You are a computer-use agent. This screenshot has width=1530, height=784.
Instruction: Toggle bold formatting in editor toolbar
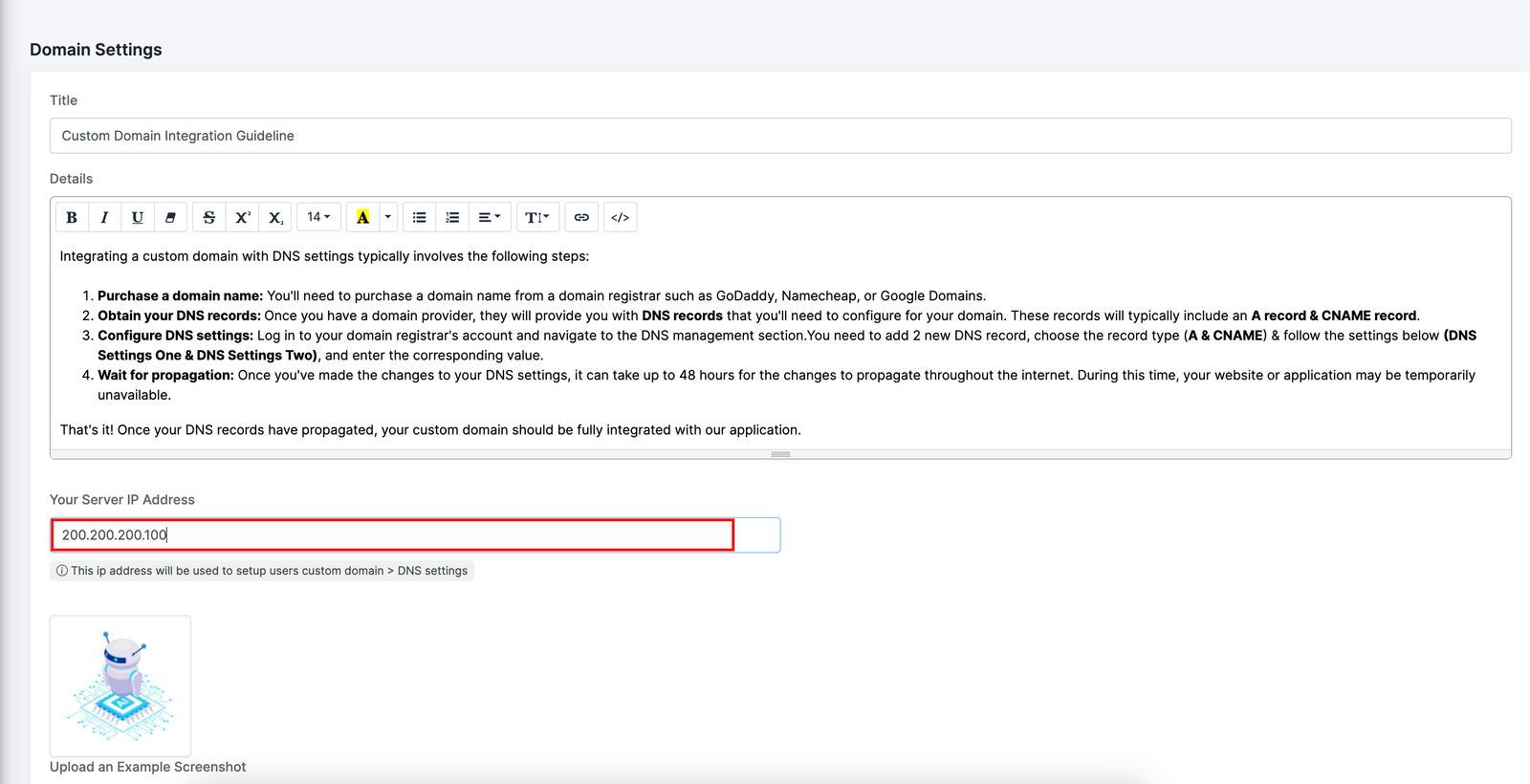click(72, 218)
